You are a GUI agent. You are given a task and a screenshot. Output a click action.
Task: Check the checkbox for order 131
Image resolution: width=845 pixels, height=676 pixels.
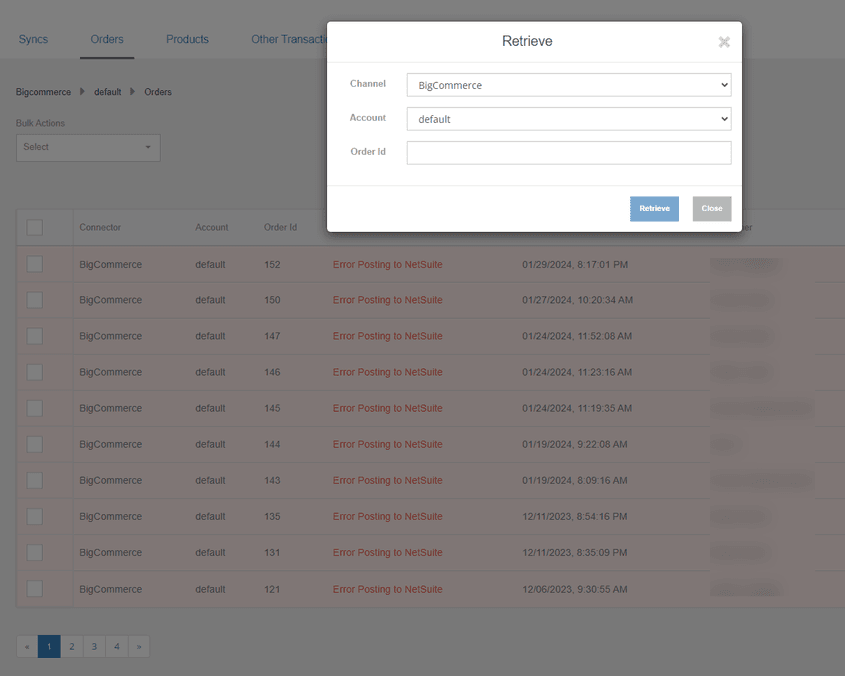point(34,553)
